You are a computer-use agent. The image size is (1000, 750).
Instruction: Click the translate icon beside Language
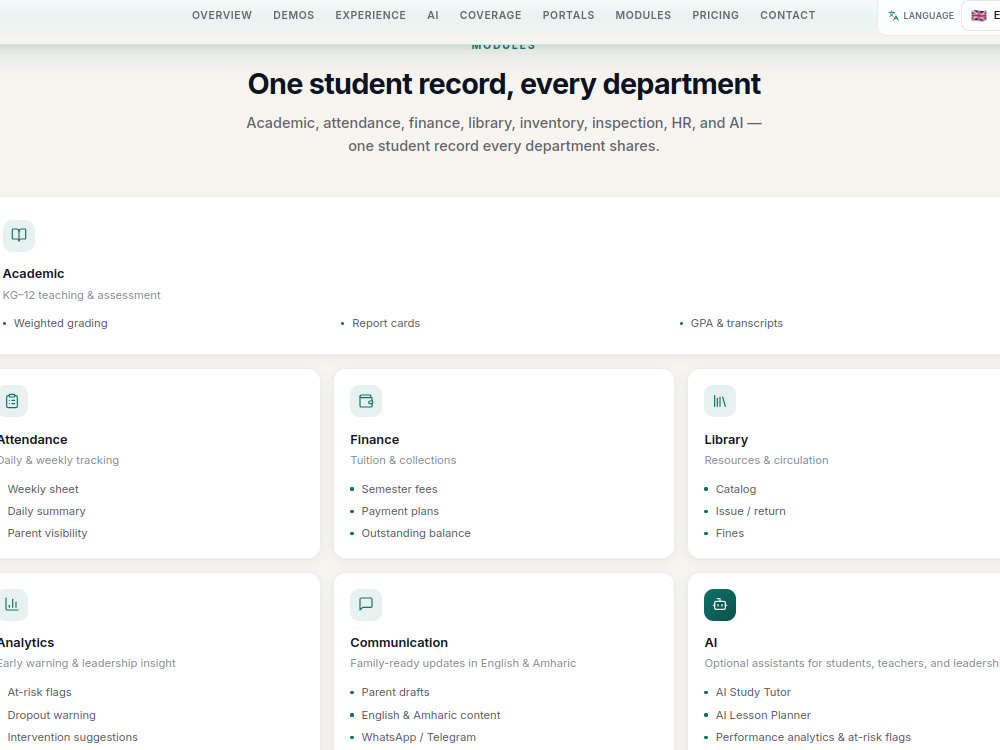click(893, 15)
